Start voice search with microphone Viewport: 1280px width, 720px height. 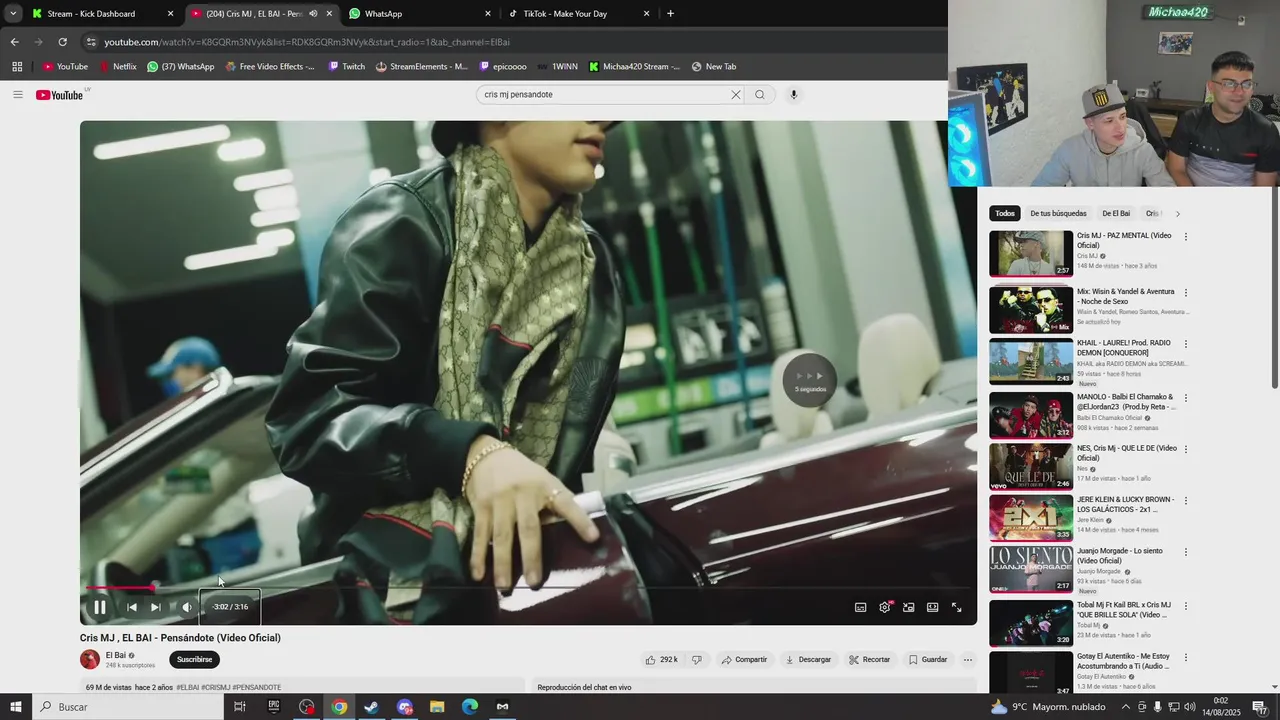tap(794, 95)
